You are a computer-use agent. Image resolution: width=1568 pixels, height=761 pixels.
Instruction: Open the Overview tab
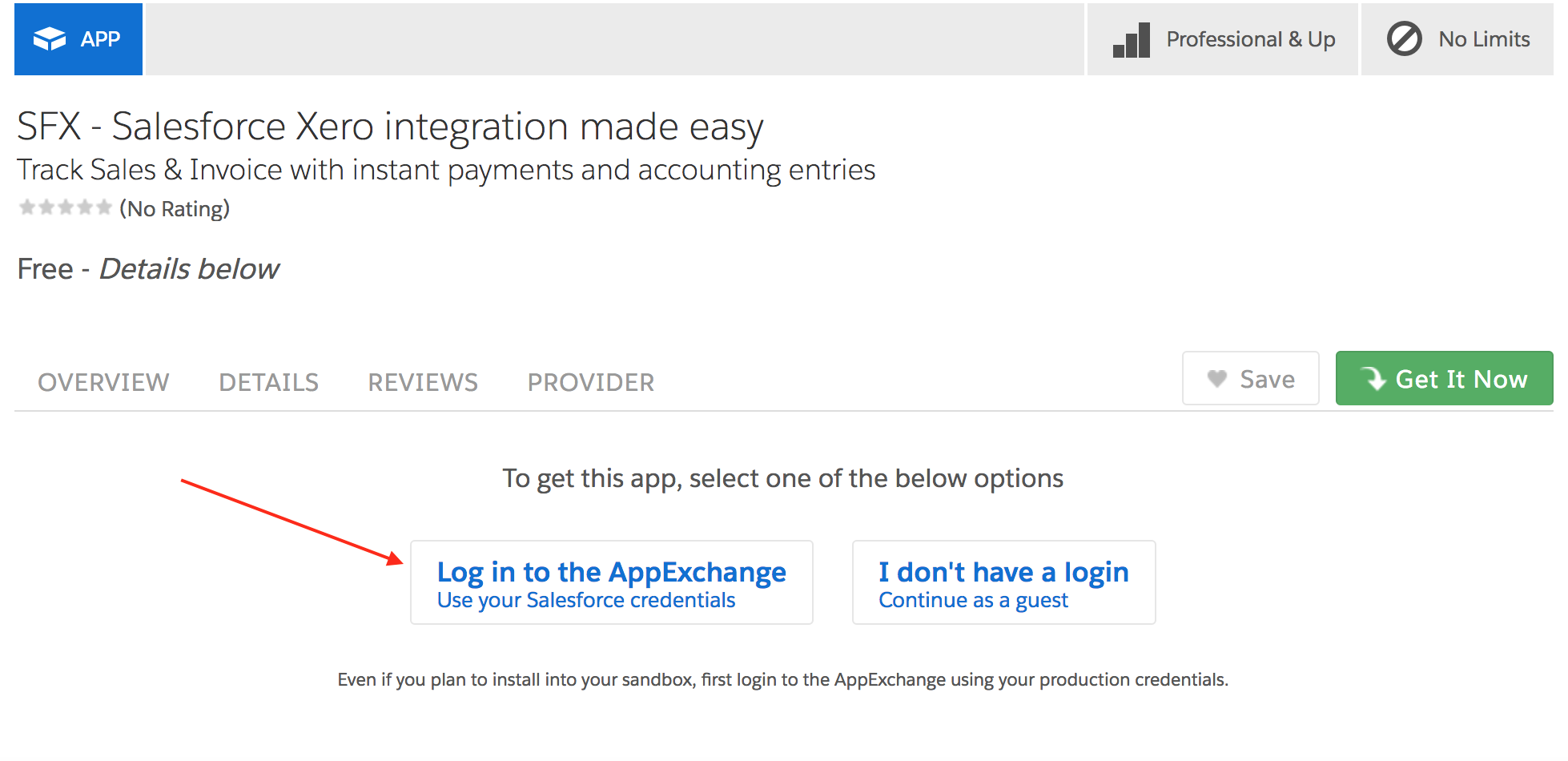[103, 383]
